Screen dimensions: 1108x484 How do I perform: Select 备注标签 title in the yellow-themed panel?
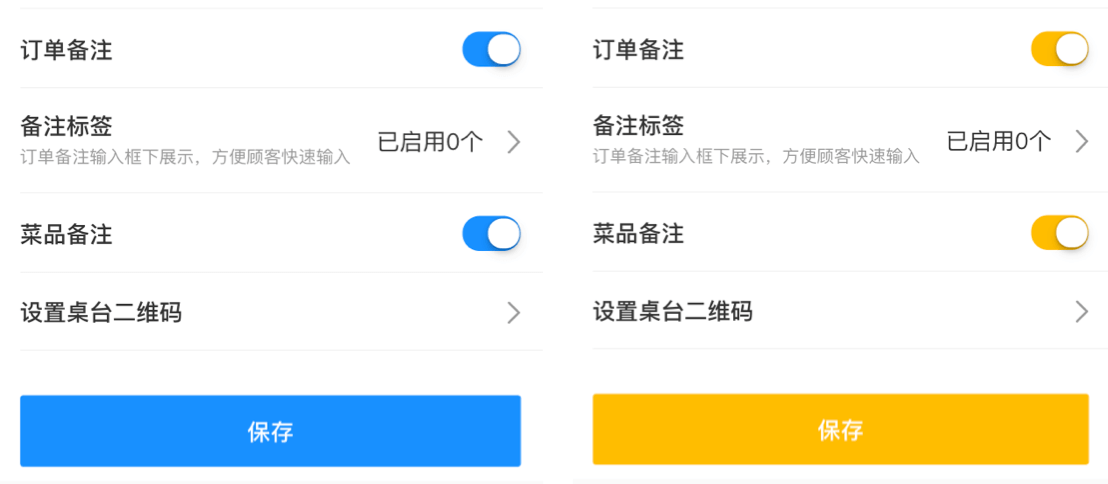pyautogui.click(x=638, y=126)
